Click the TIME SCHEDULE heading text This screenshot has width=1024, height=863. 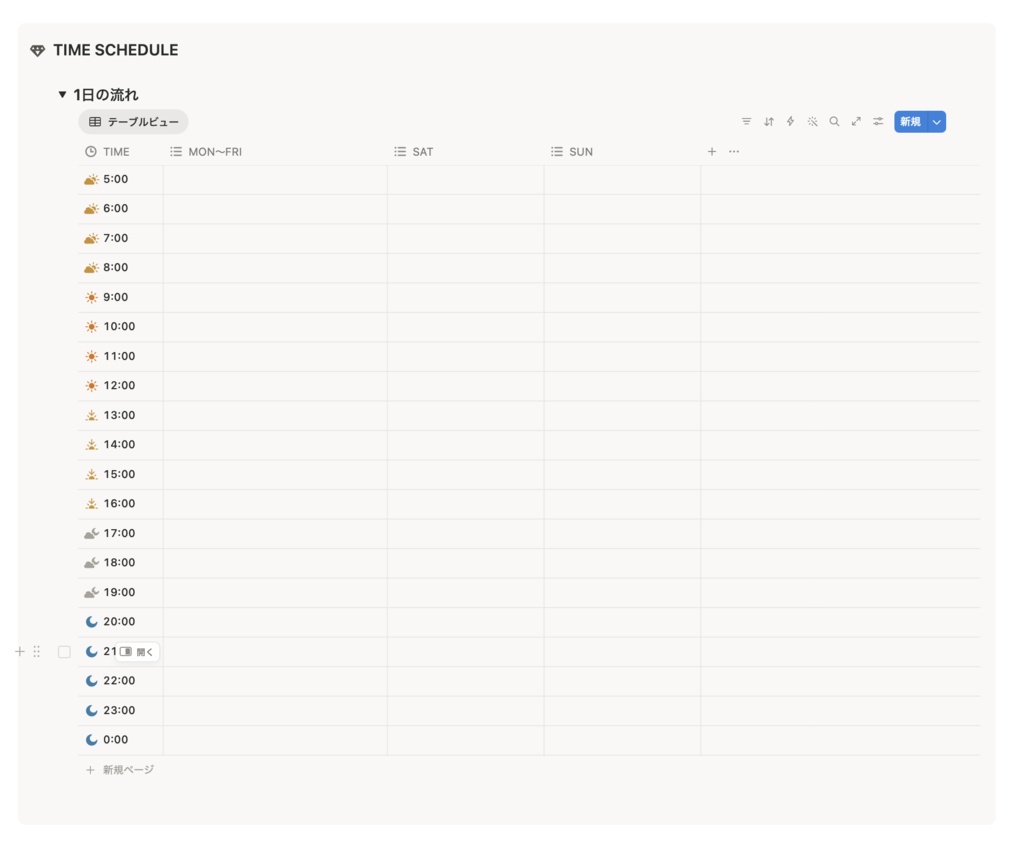pos(116,50)
